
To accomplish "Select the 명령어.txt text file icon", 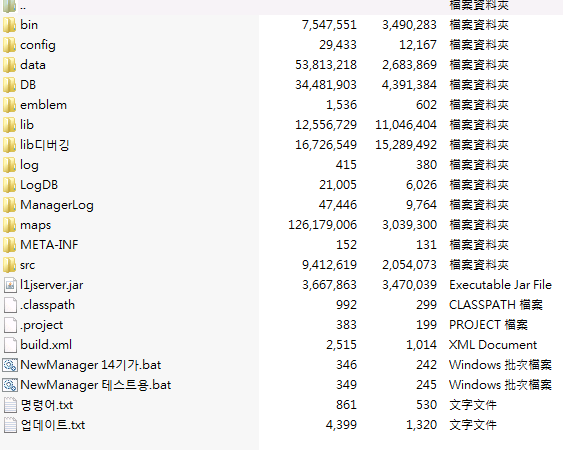I will [x=10, y=405].
